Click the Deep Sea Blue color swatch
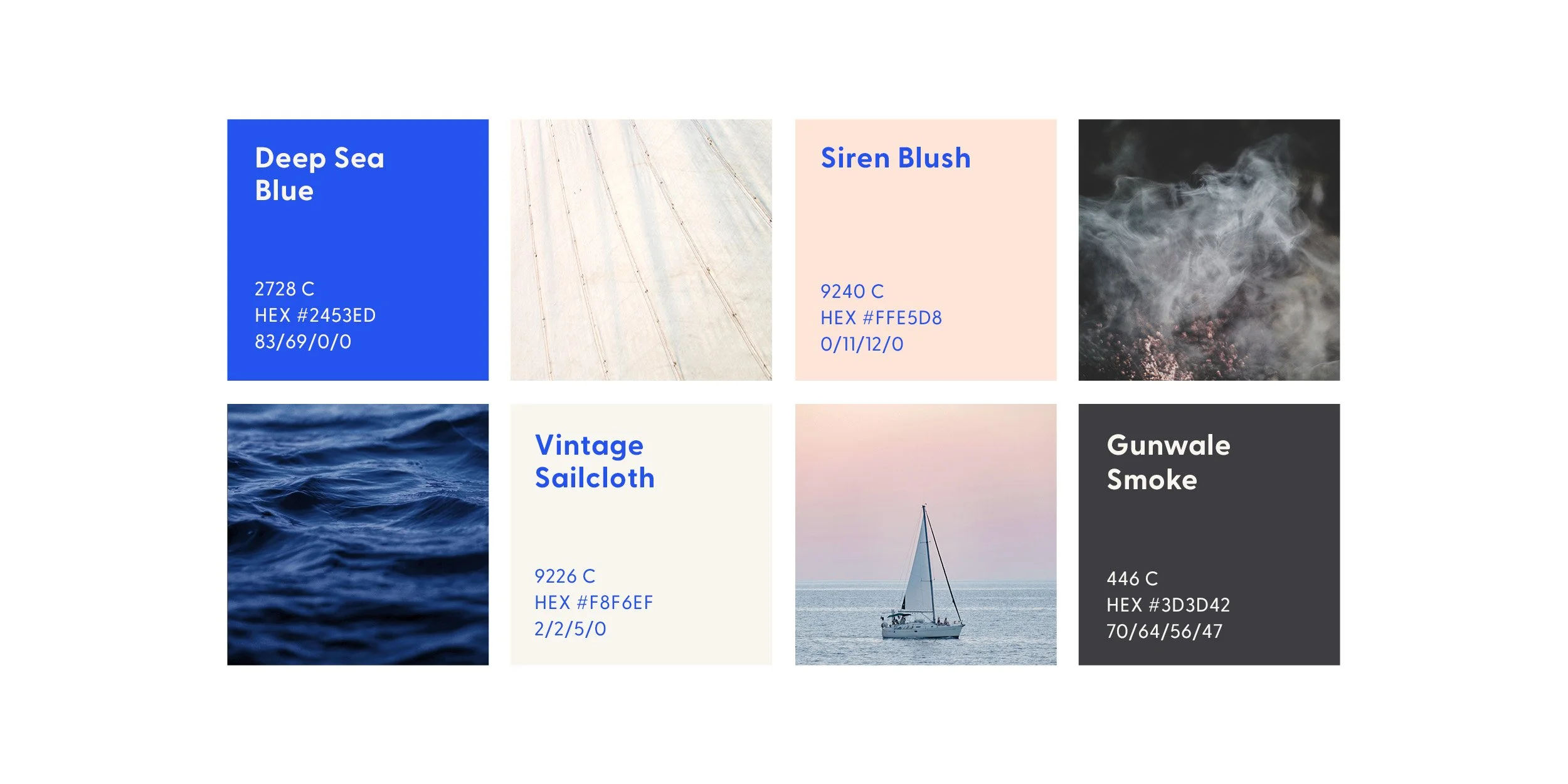1568x784 pixels. coord(358,250)
